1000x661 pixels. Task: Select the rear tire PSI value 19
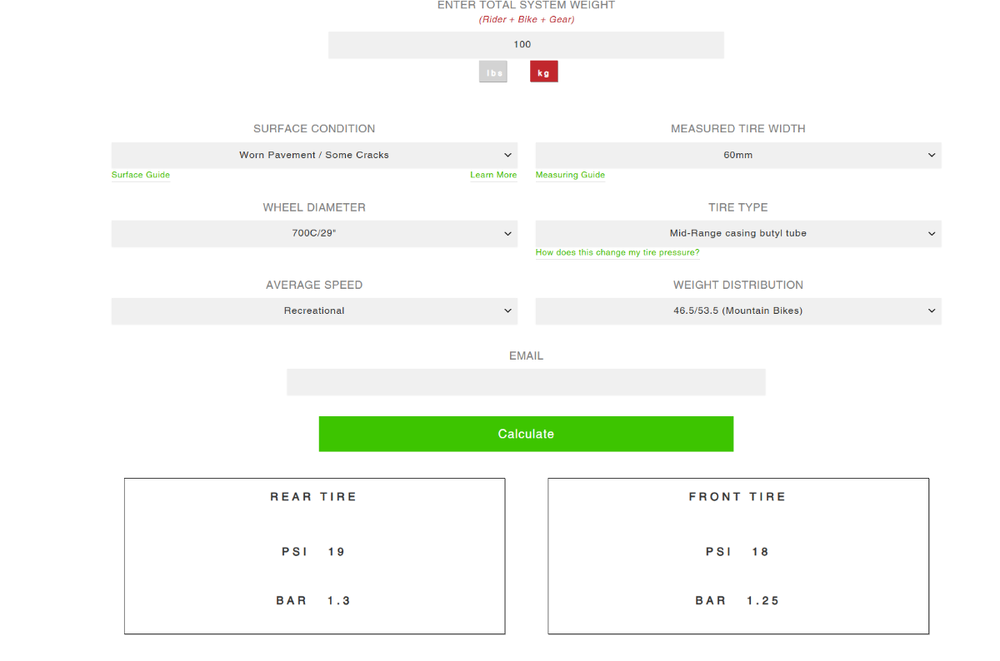(337, 552)
